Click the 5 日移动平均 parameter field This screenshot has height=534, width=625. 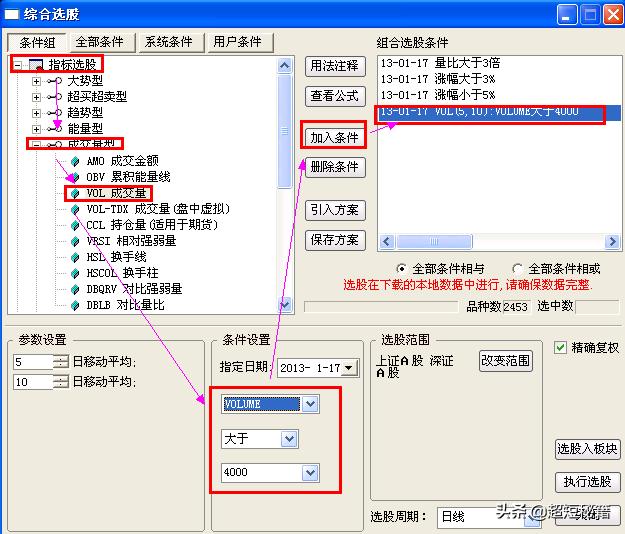click(x=33, y=362)
